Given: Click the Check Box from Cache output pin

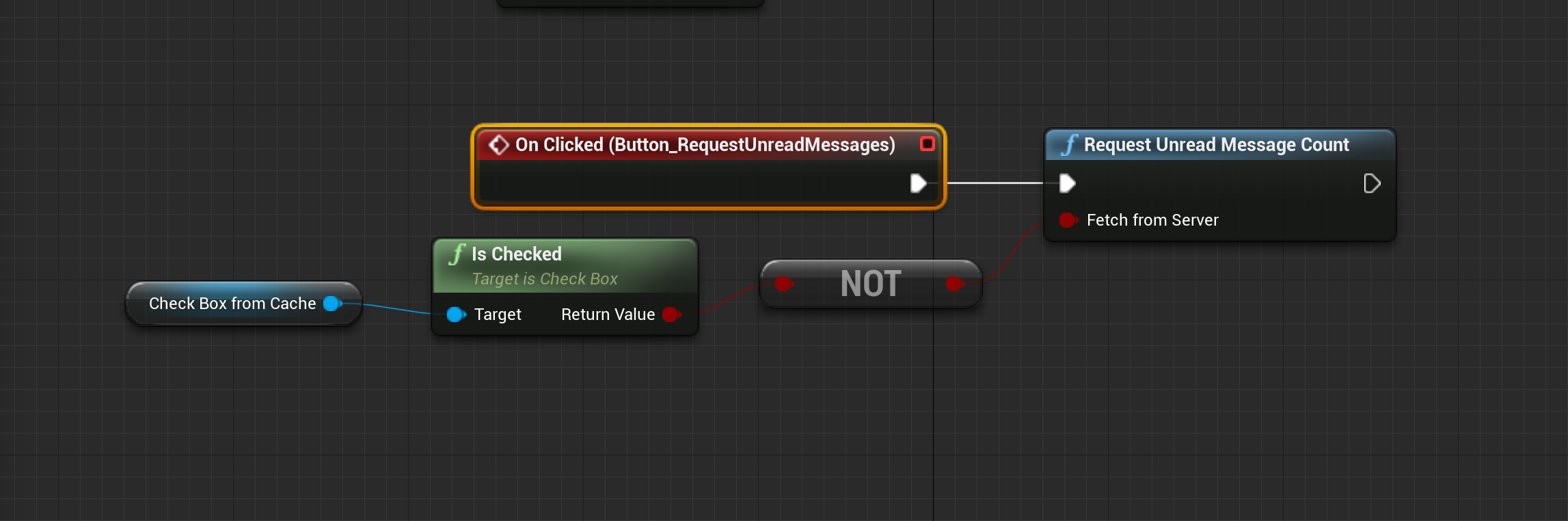Looking at the screenshot, I should point(332,304).
